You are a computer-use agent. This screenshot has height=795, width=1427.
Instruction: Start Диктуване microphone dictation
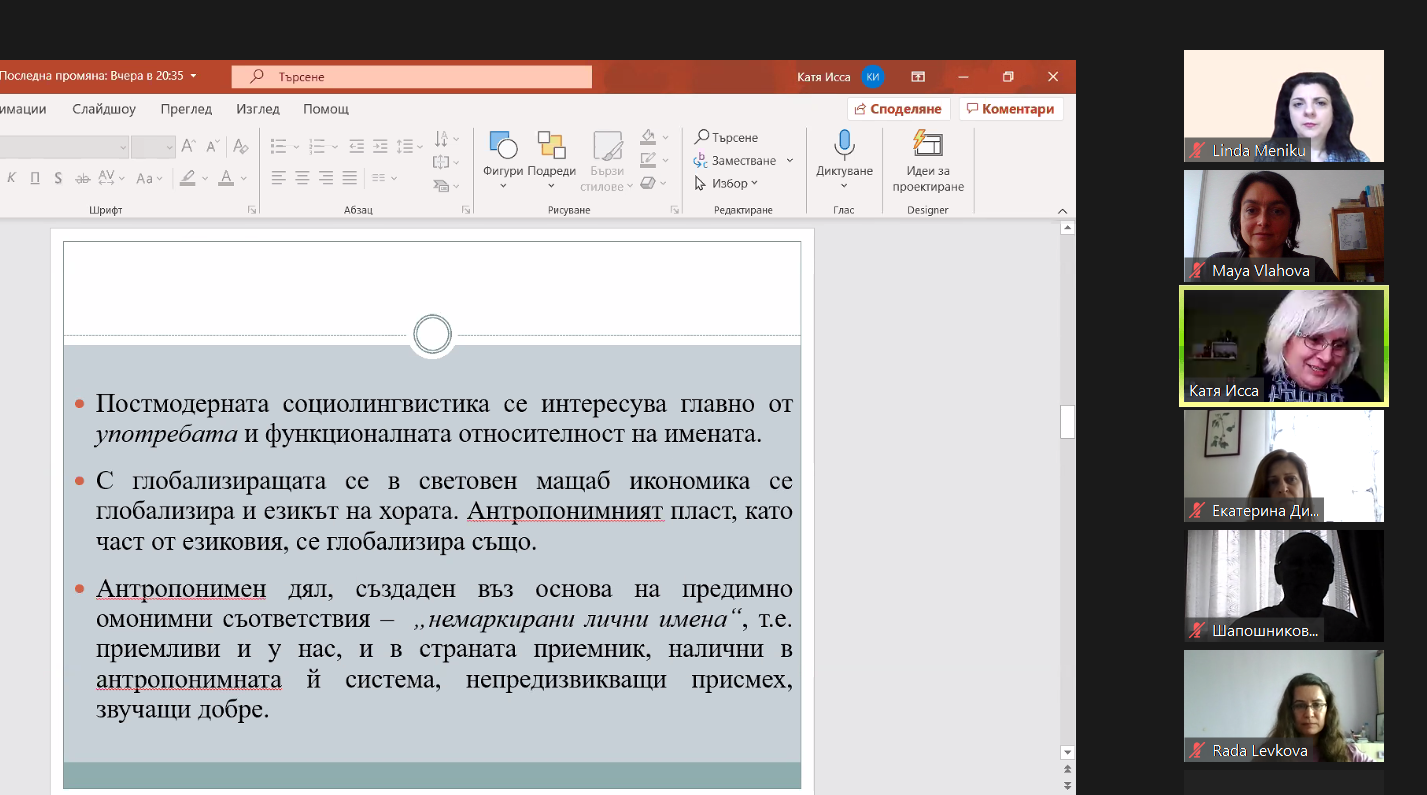point(843,146)
